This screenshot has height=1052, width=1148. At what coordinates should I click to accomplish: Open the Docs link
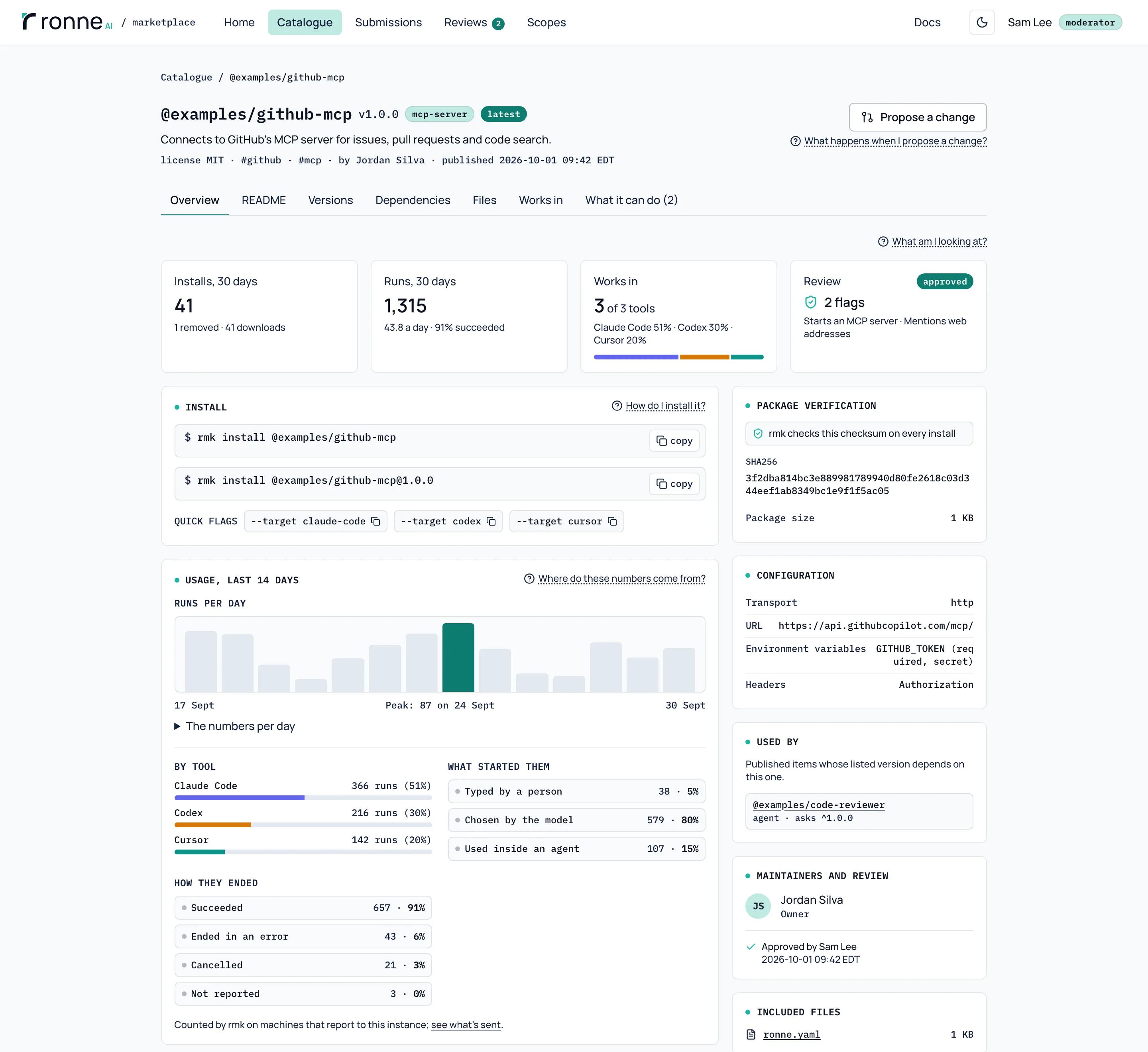click(927, 22)
